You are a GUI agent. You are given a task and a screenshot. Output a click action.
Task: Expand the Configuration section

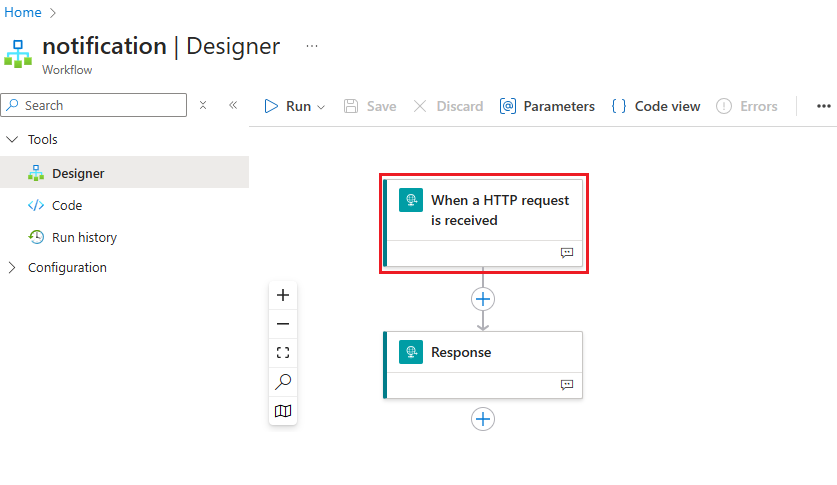click(x=12, y=268)
